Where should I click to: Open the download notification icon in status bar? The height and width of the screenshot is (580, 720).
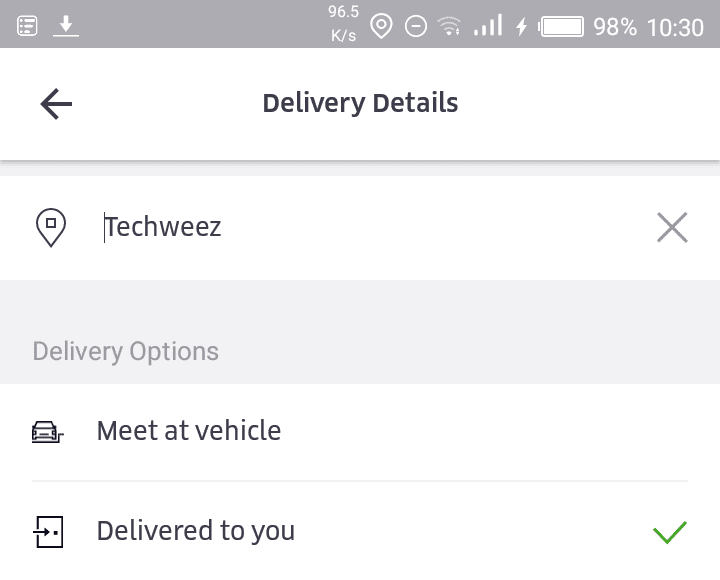66,26
